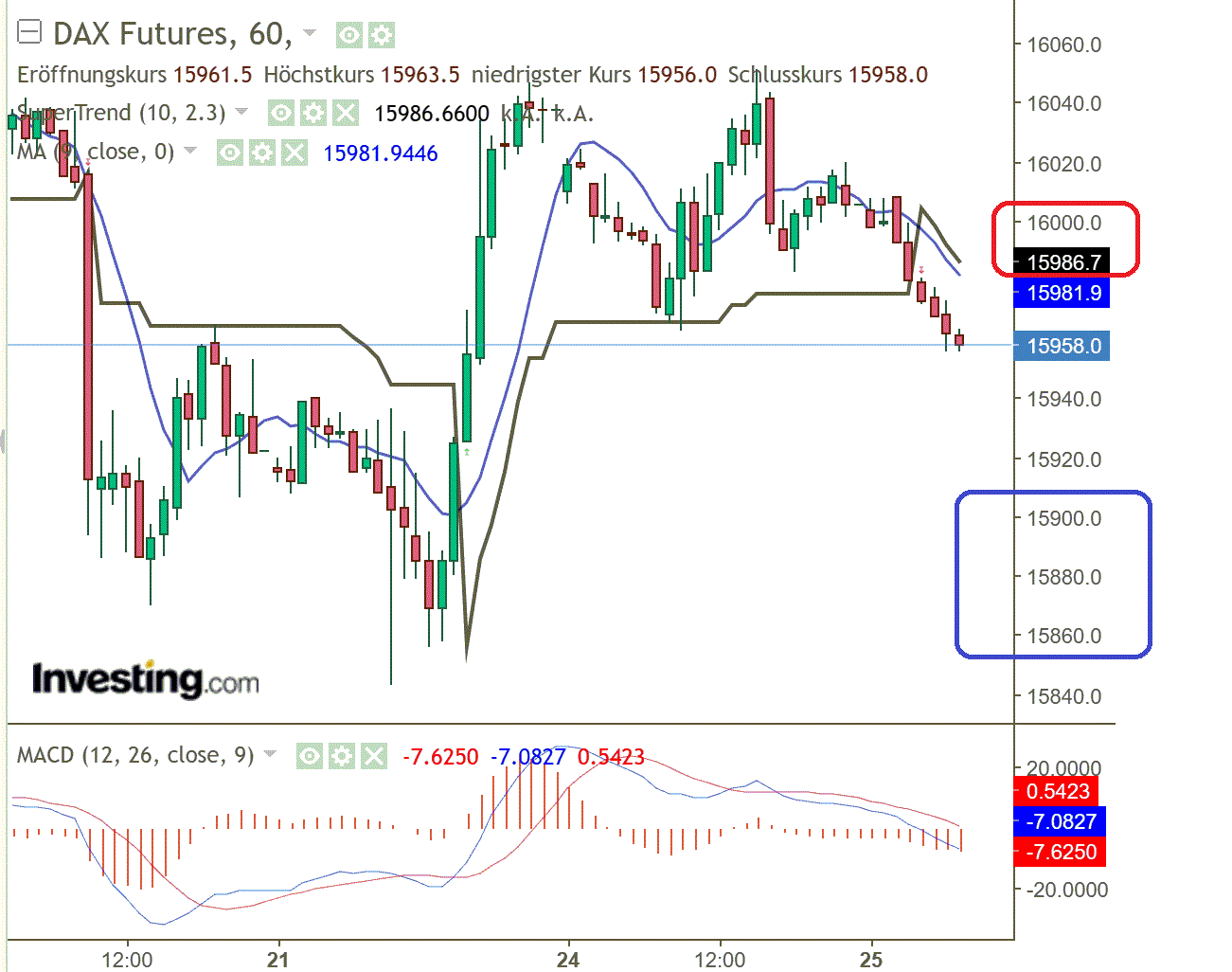Click the blue -7.0827 MACD axis label
The image size is (1232, 972).
1060,821
